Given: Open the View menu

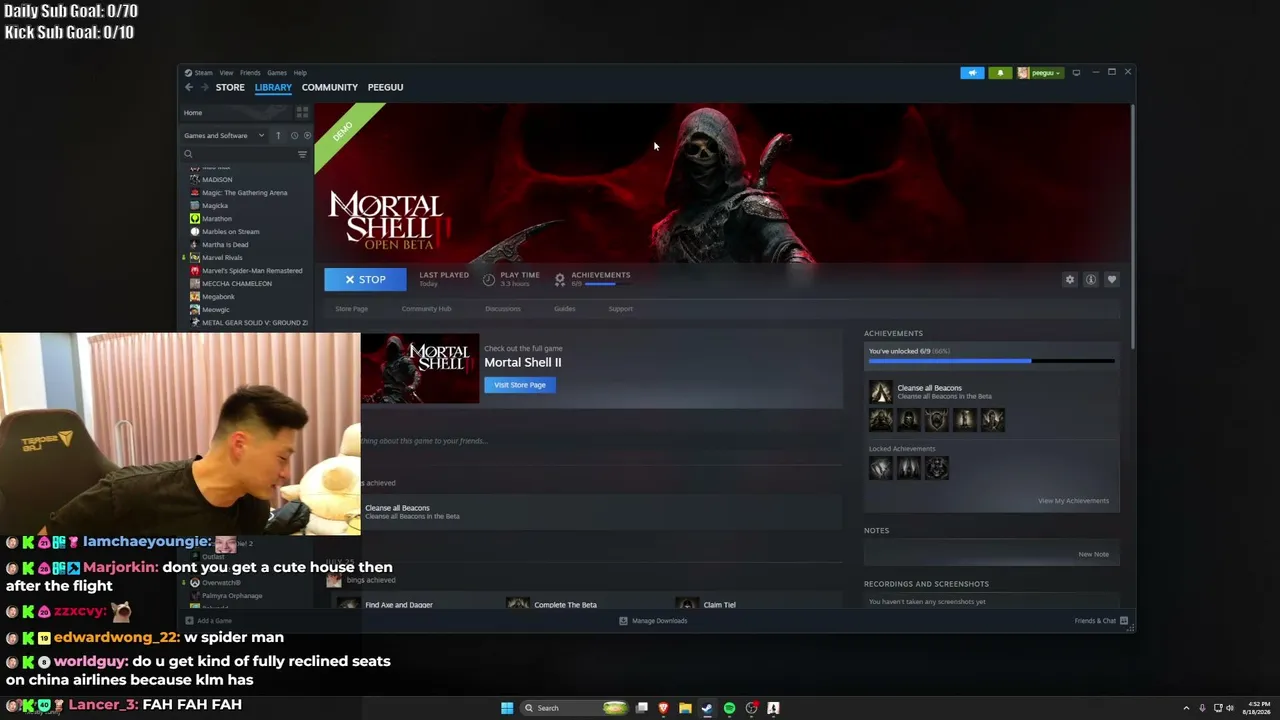Looking at the screenshot, I should pyautogui.click(x=226, y=73).
